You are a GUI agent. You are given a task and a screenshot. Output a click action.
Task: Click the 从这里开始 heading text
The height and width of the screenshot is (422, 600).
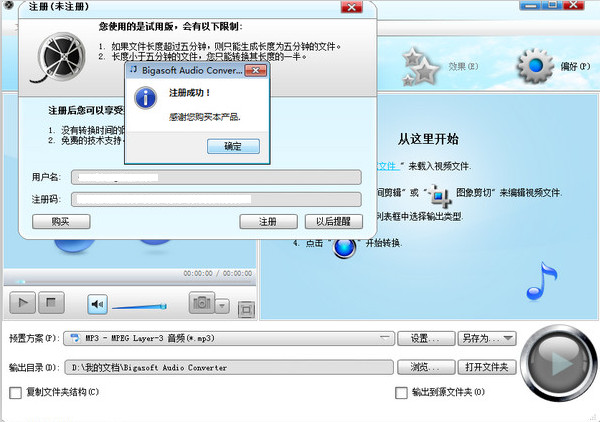[x=428, y=138]
